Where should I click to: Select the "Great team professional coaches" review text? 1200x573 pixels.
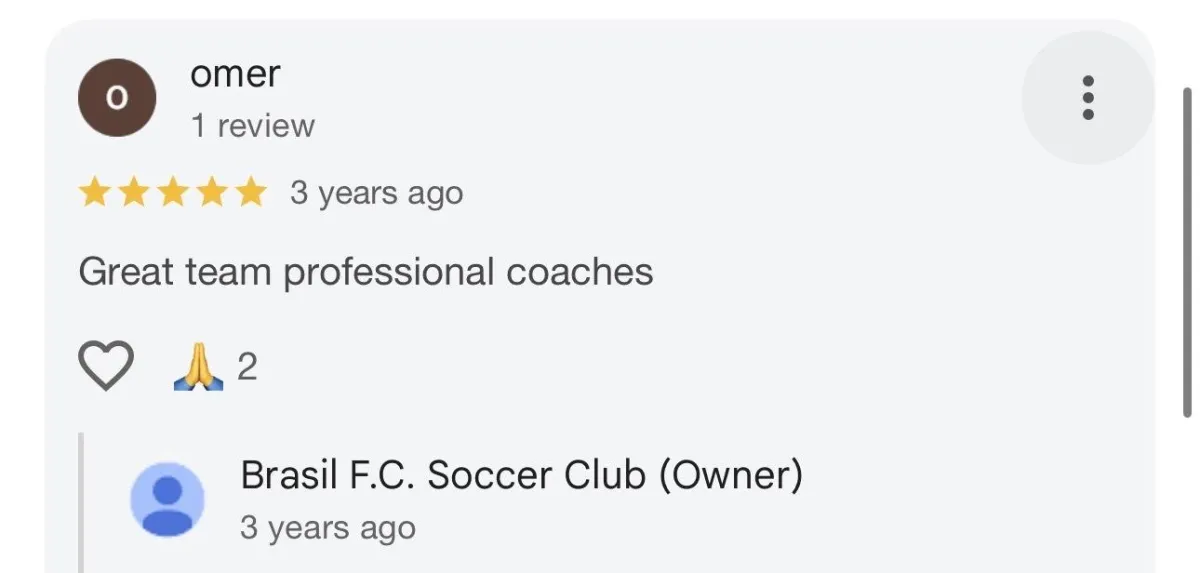pyautogui.click(x=365, y=272)
